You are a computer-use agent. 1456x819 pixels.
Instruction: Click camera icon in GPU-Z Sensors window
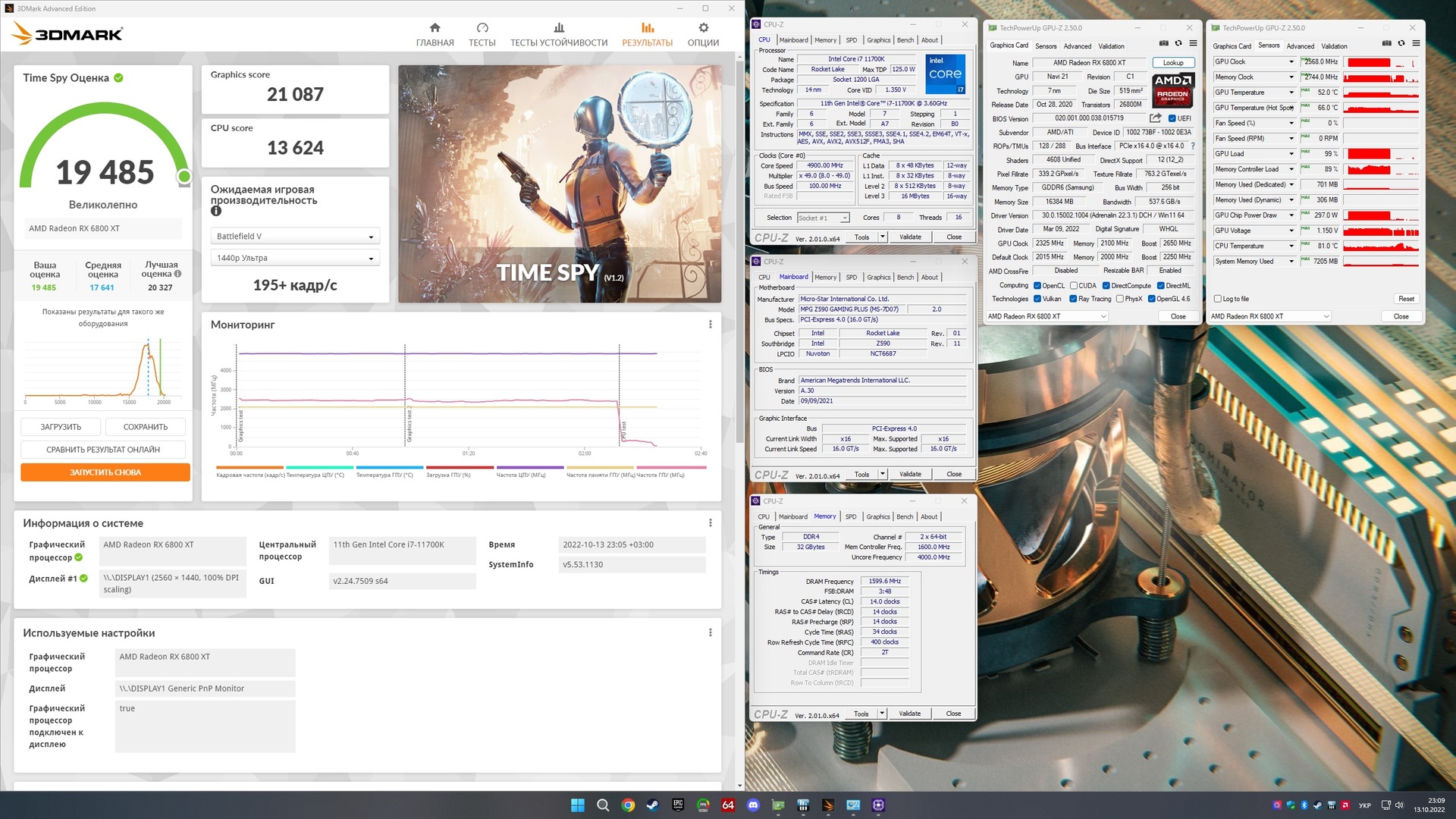pyautogui.click(x=1386, y=43)
